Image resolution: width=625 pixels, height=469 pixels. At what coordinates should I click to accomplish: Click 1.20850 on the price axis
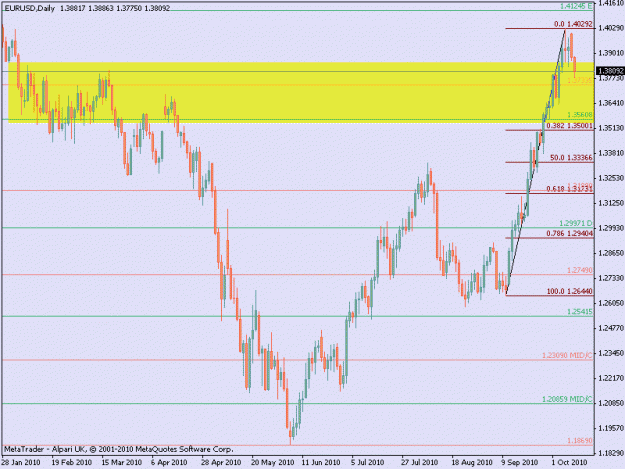[611, 403]
